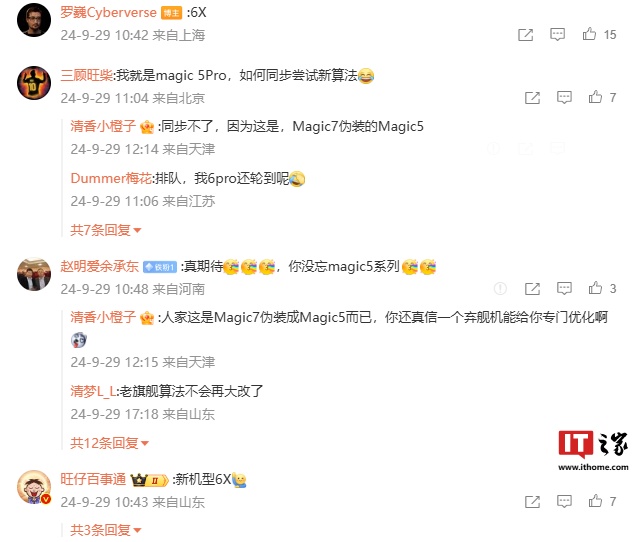The width and height of the screenshot is (633, 542).
Task: Open 清梦L_L's profile link
Action: (x=93, y=391)
